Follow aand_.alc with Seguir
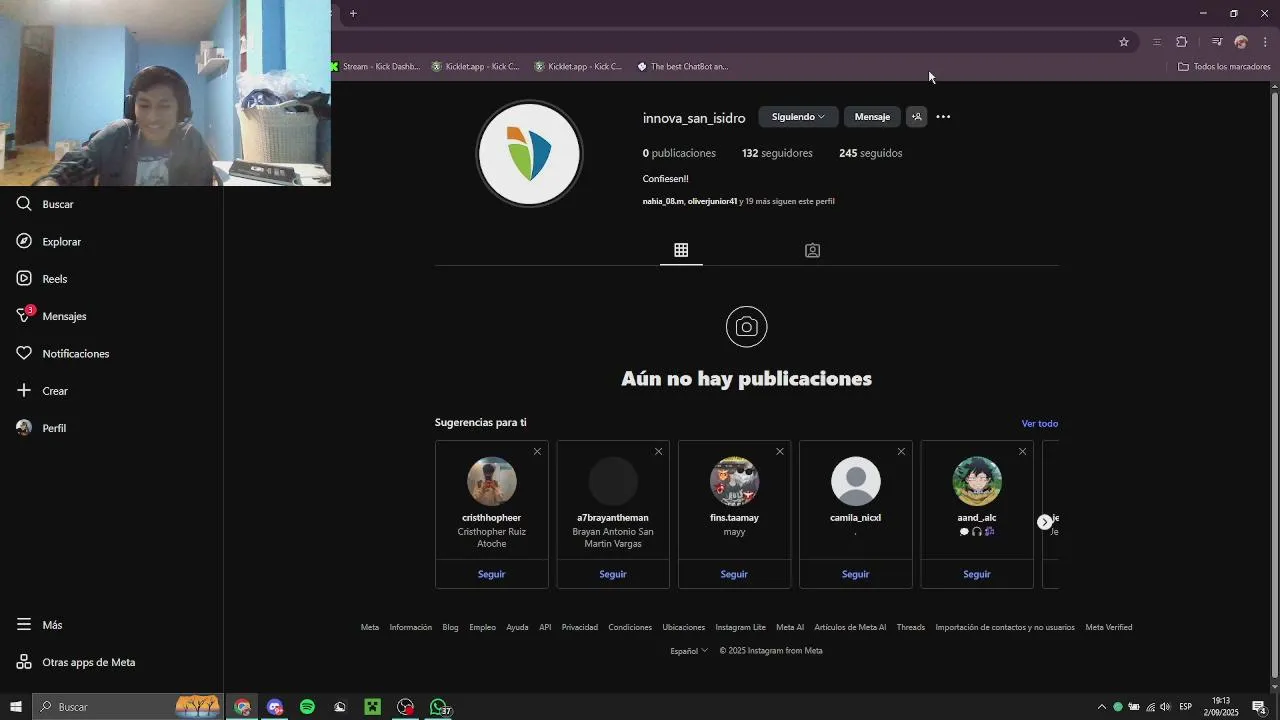Image resolution: width=1280 pixels, height=720 pixels. tap(977, 574)
